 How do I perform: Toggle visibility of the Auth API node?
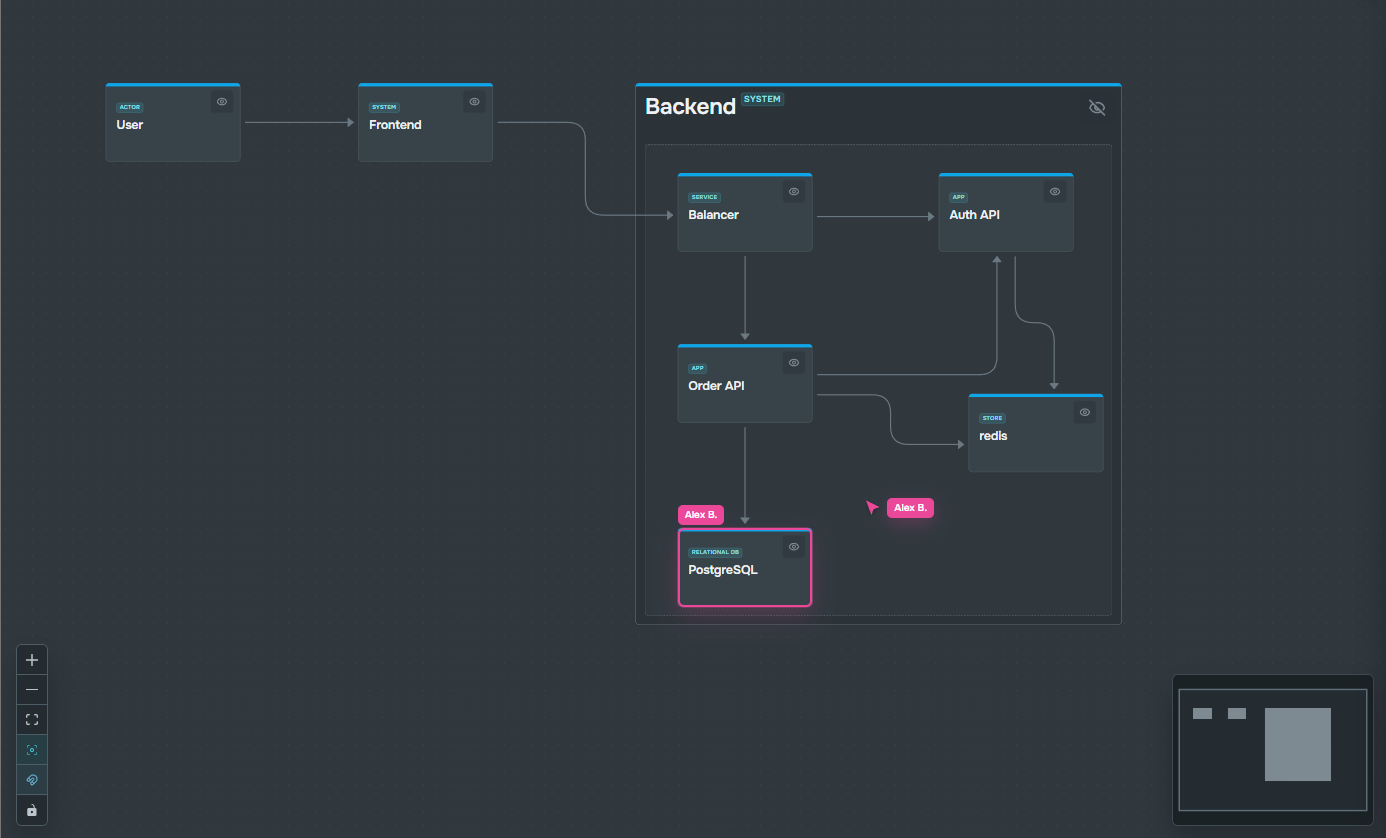pyautogui.click(x=1055, y=192)
